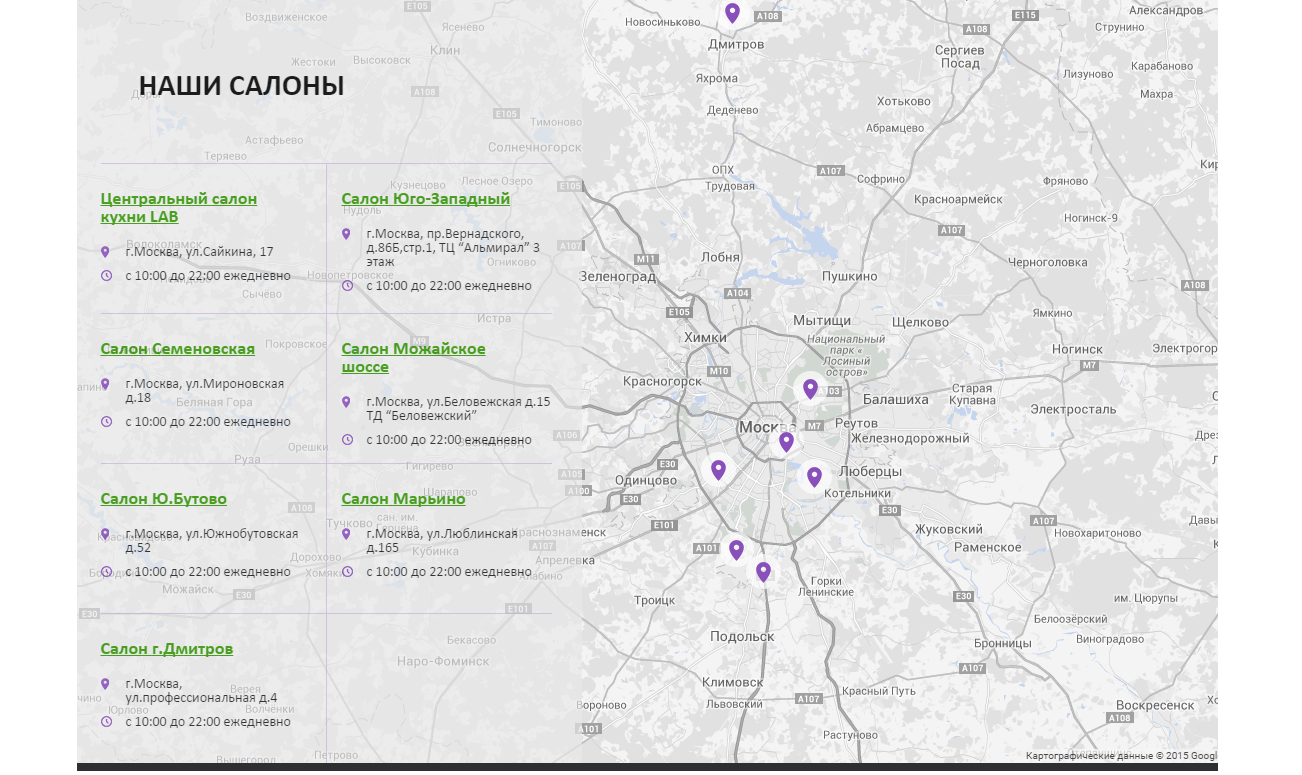Select map marker right beside Москва label
This screenshot has height=775, width=1302.
click(786, 442)
